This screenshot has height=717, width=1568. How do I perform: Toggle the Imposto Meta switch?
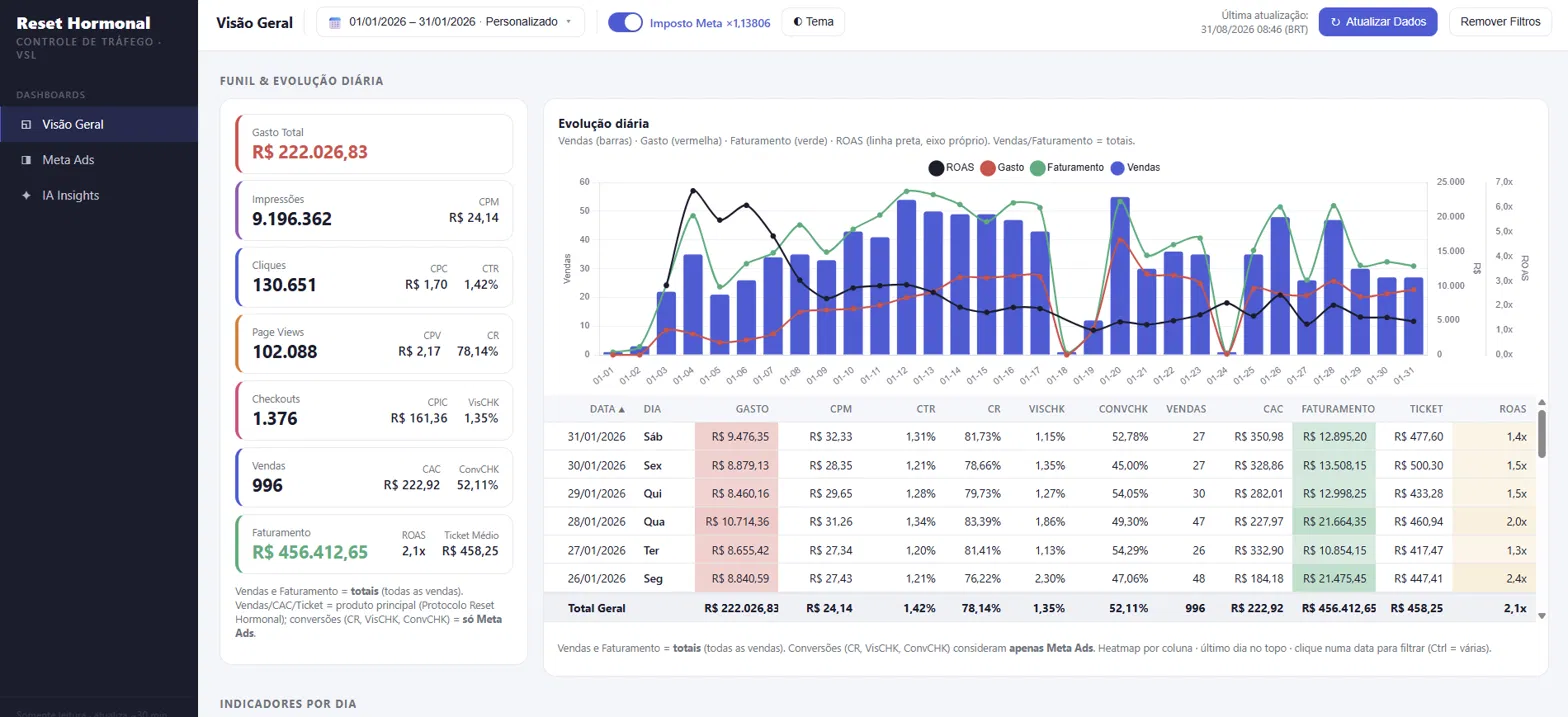(625, 22)
